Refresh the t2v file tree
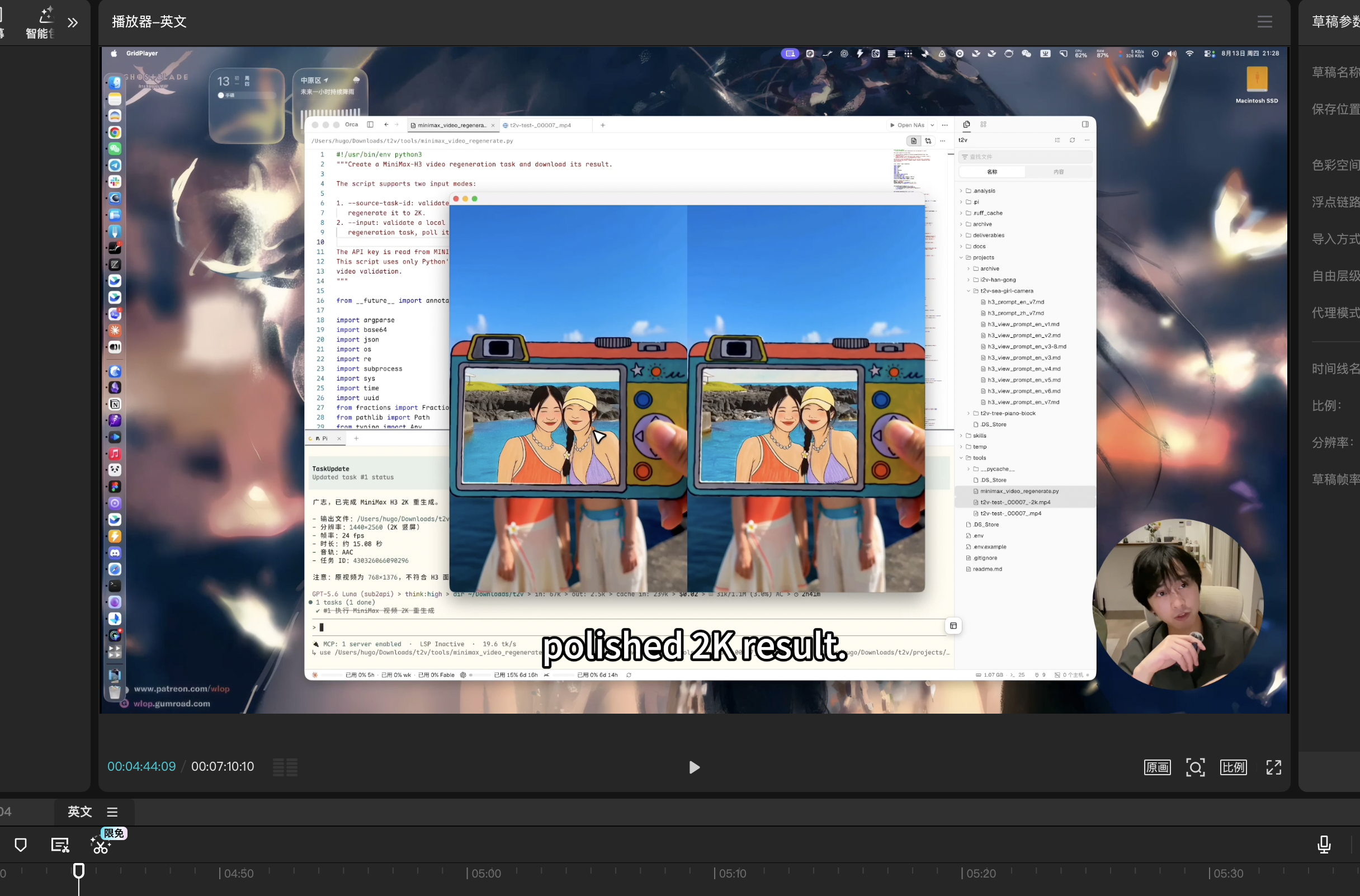The image size is (1360, 896). [x=1073, y=140]
